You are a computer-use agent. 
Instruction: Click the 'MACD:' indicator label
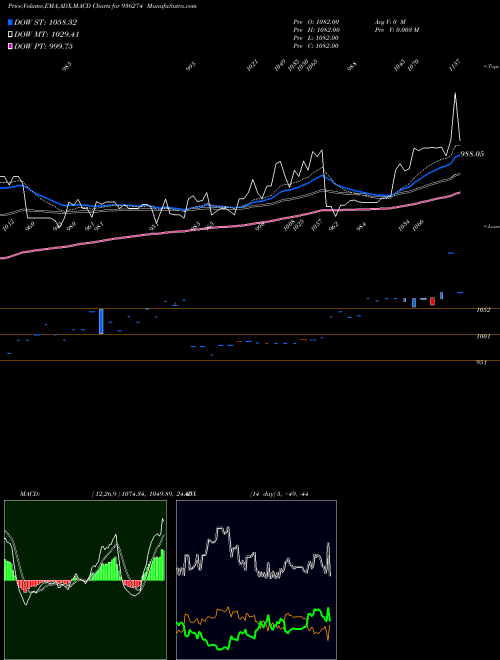pyautogui.click(x=29, y=494)
